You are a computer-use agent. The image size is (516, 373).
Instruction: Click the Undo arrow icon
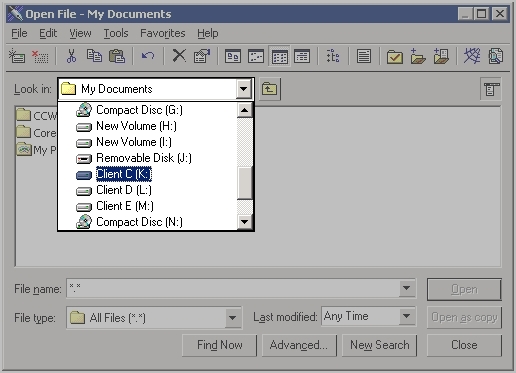pos(148,56)
